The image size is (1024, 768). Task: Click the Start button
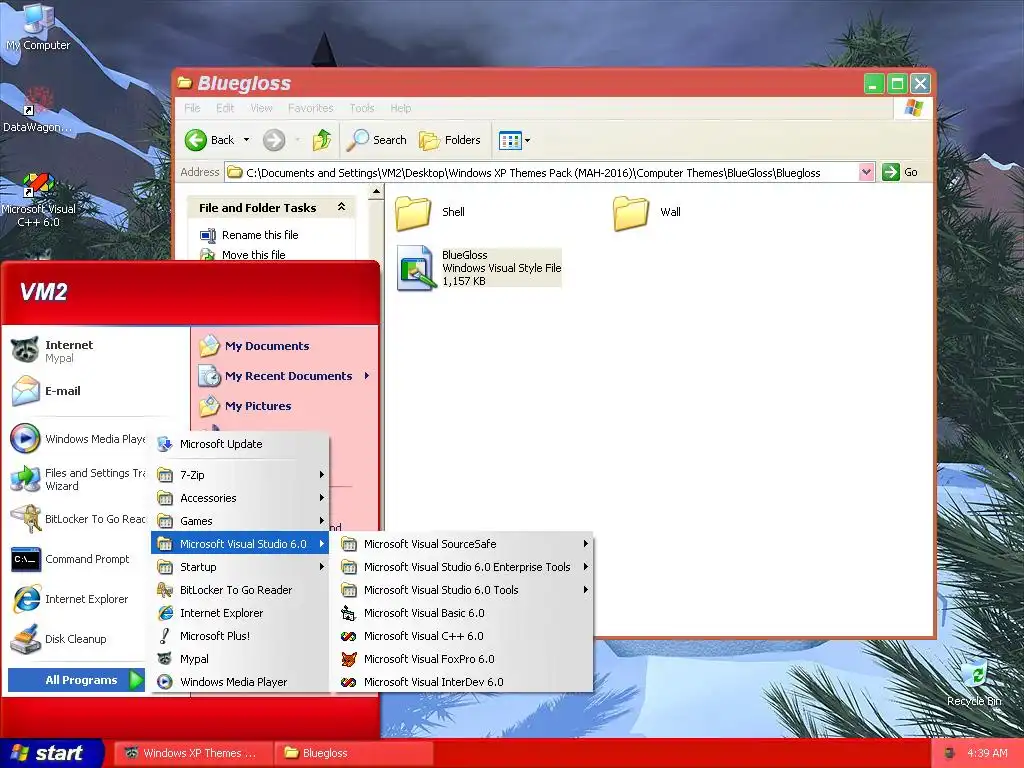click(x=50, y=753)
